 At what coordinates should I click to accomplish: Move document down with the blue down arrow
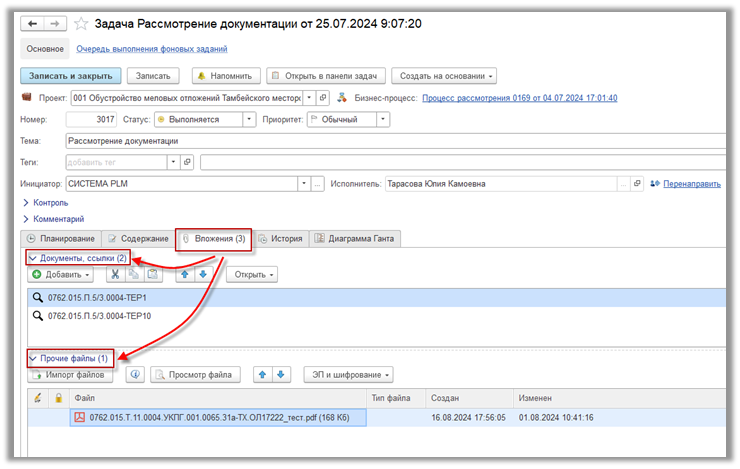click(x=203, y=274)
